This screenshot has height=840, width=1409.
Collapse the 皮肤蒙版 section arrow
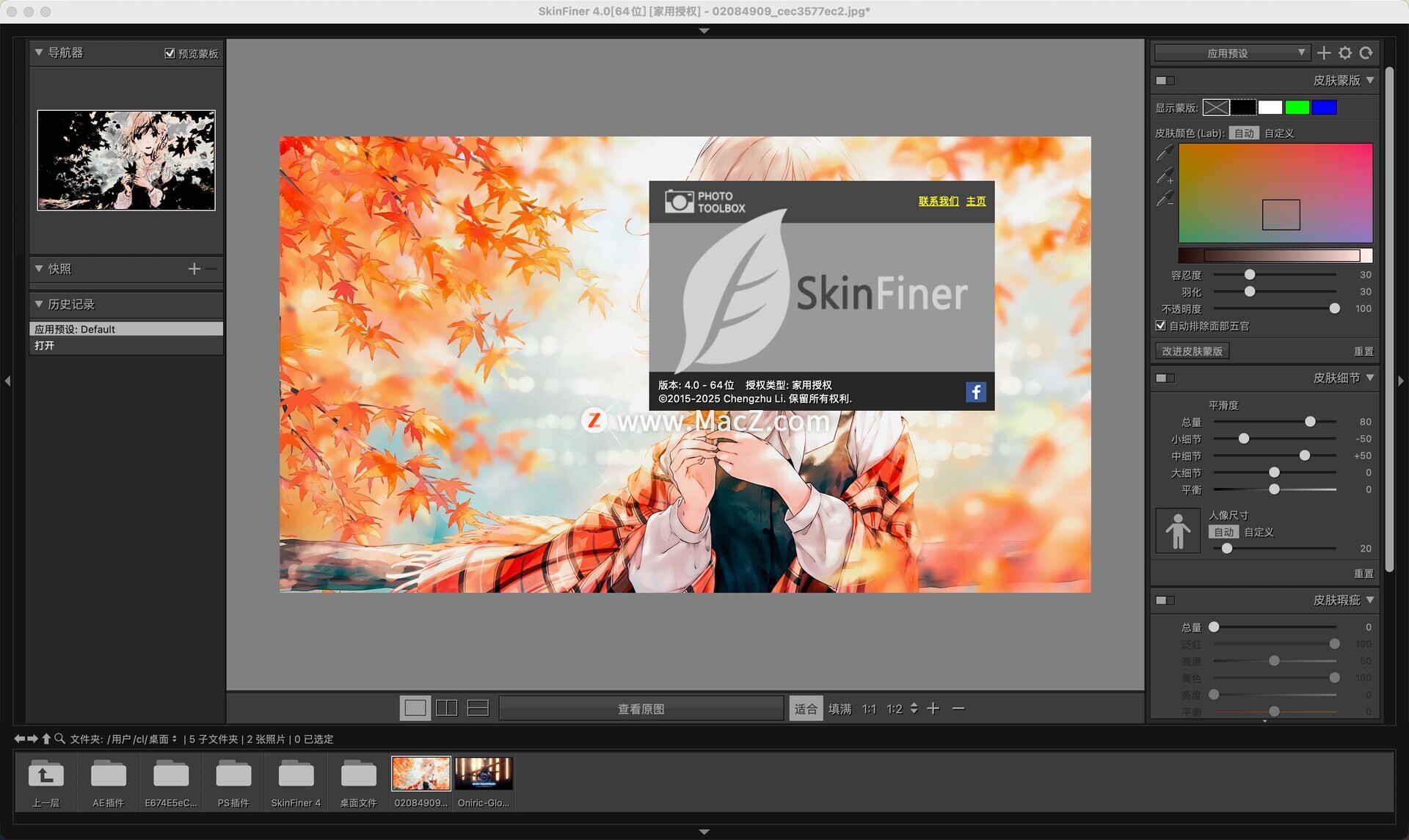click(1370, 81)
